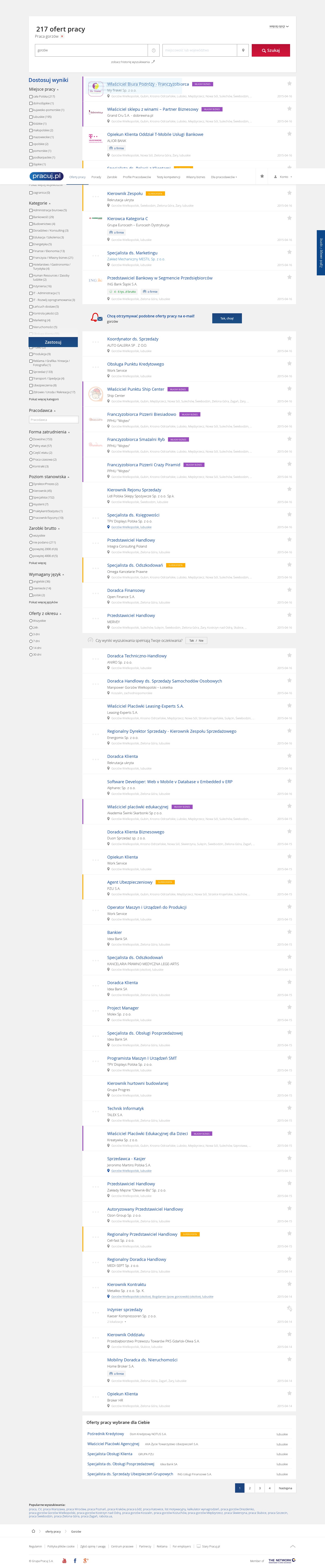Image resolution: width=325 pixels, height=1568 pixels.
Task: Click the scroll-to-top arrow in the footer
Action: point(292,1546)
